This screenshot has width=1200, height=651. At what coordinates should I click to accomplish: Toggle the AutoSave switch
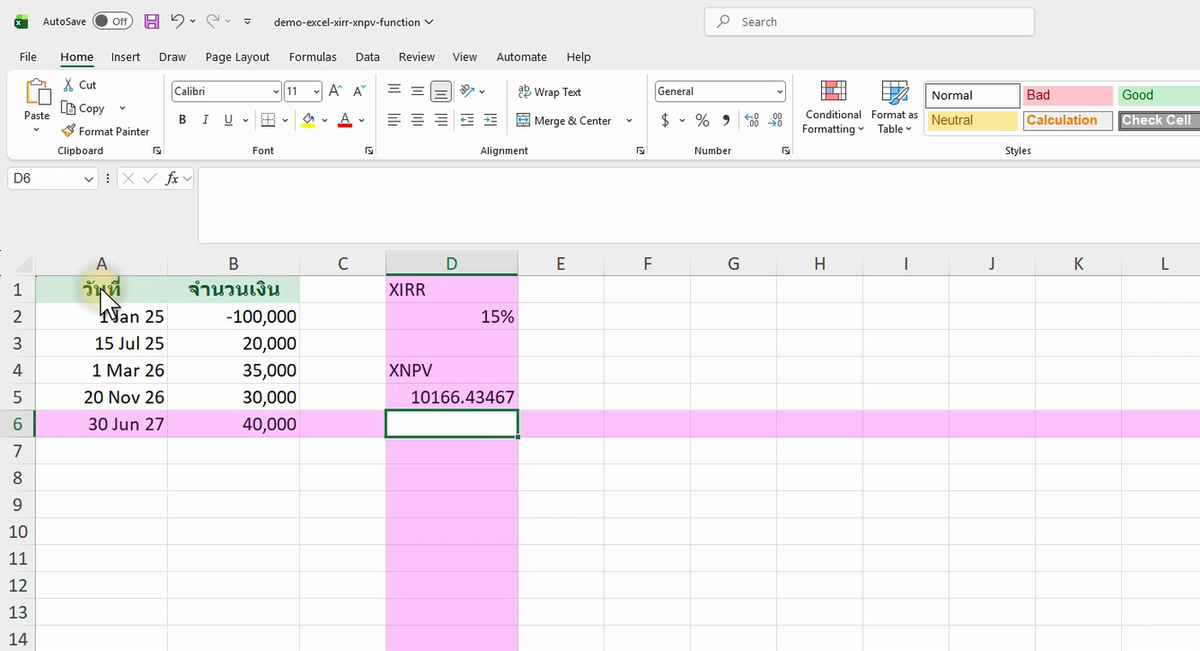coord(112,21)
